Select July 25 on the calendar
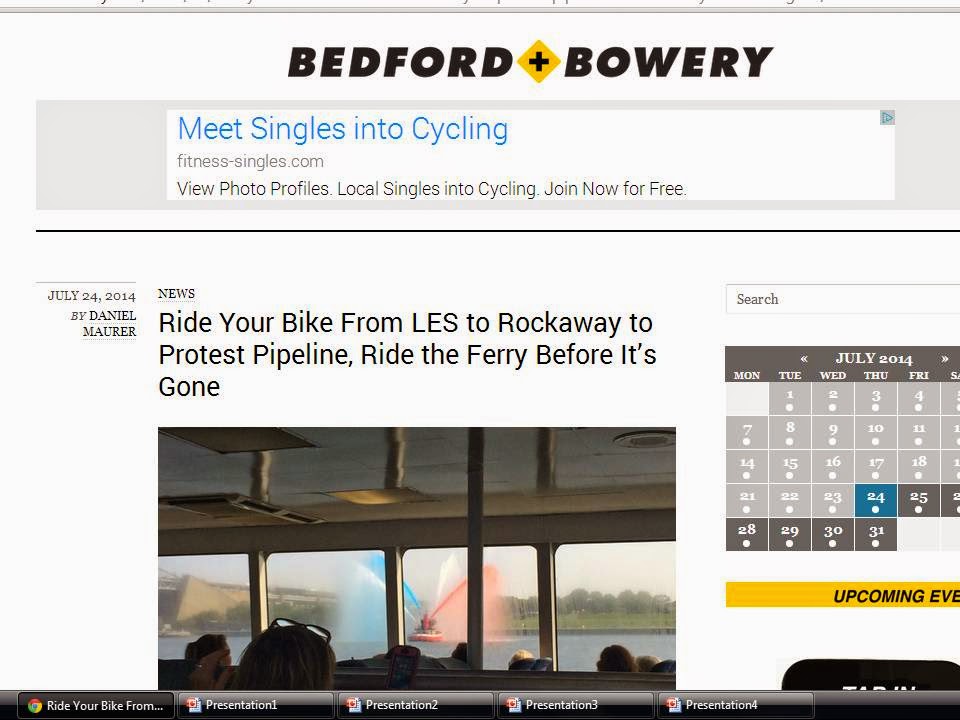960x720 pixels. 918,500
